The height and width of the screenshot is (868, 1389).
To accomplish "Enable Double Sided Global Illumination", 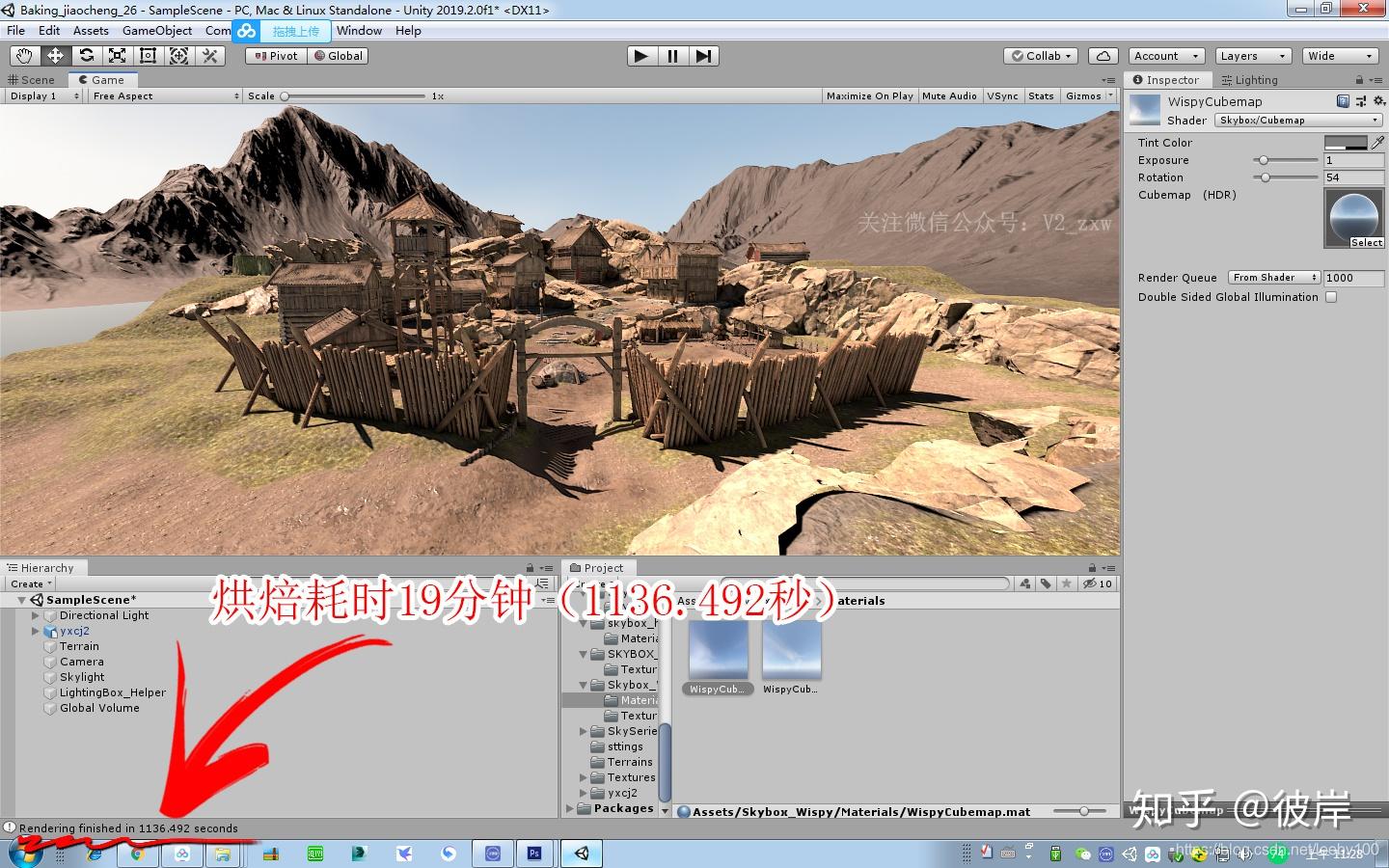I will point(1331,297).
